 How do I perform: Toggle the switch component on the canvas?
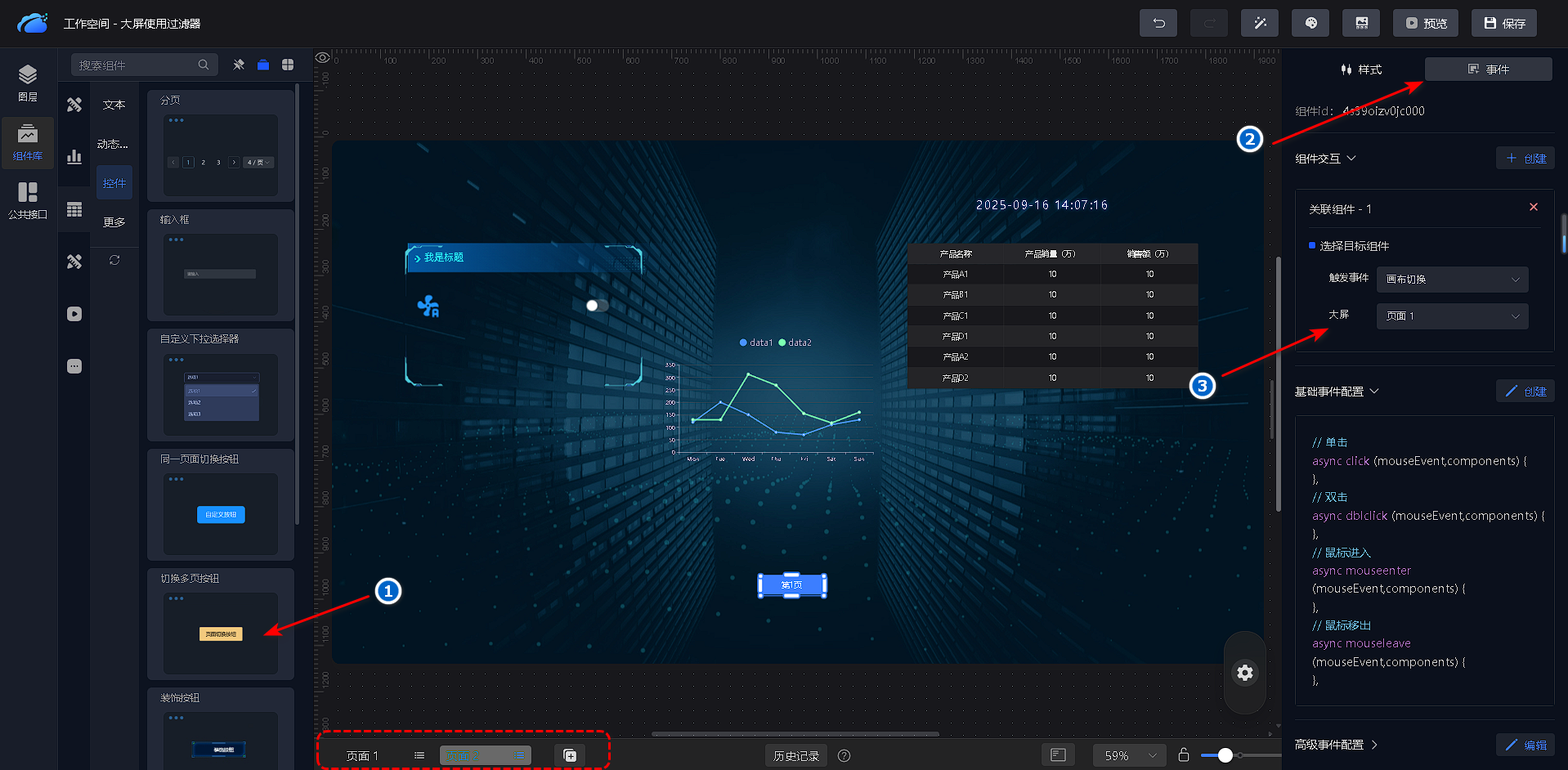tap(597, 306)
